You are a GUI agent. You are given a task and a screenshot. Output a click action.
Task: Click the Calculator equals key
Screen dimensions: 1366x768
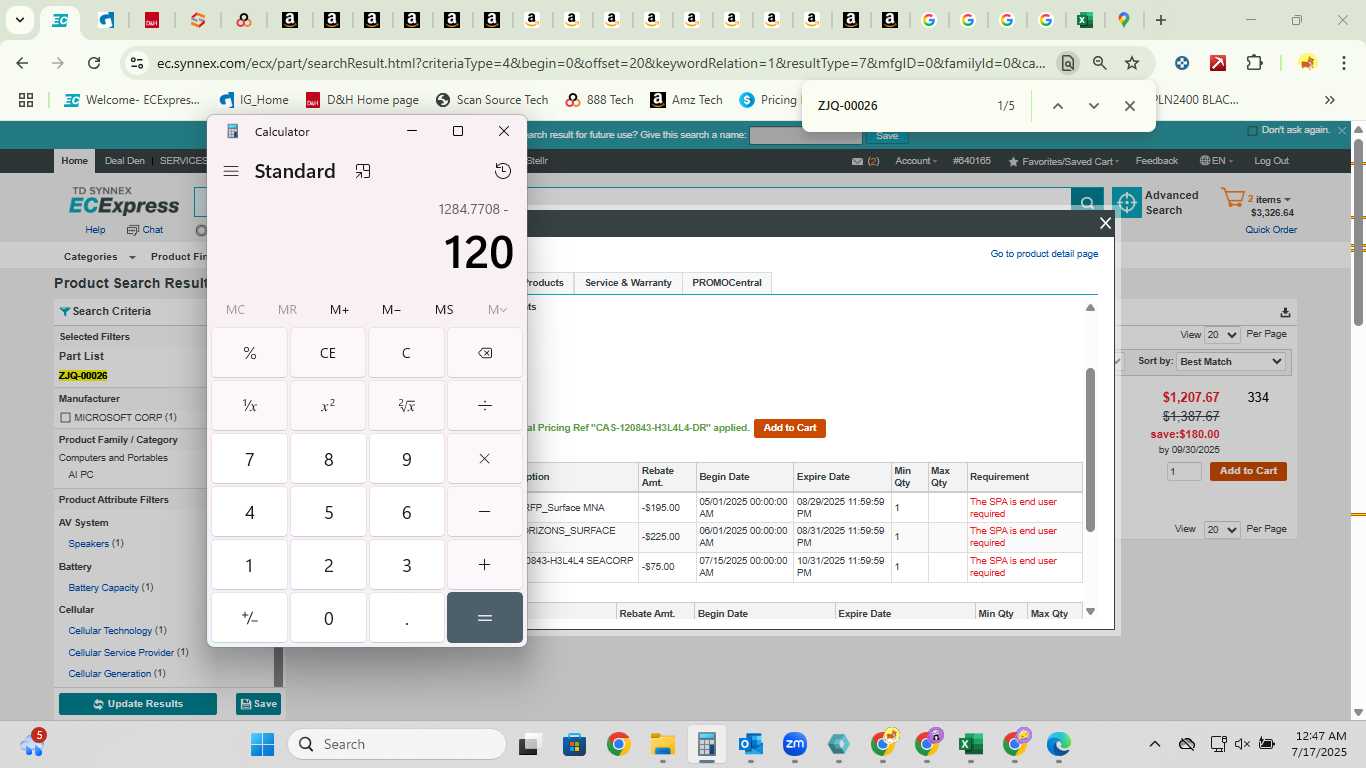[x=485, y=618]
